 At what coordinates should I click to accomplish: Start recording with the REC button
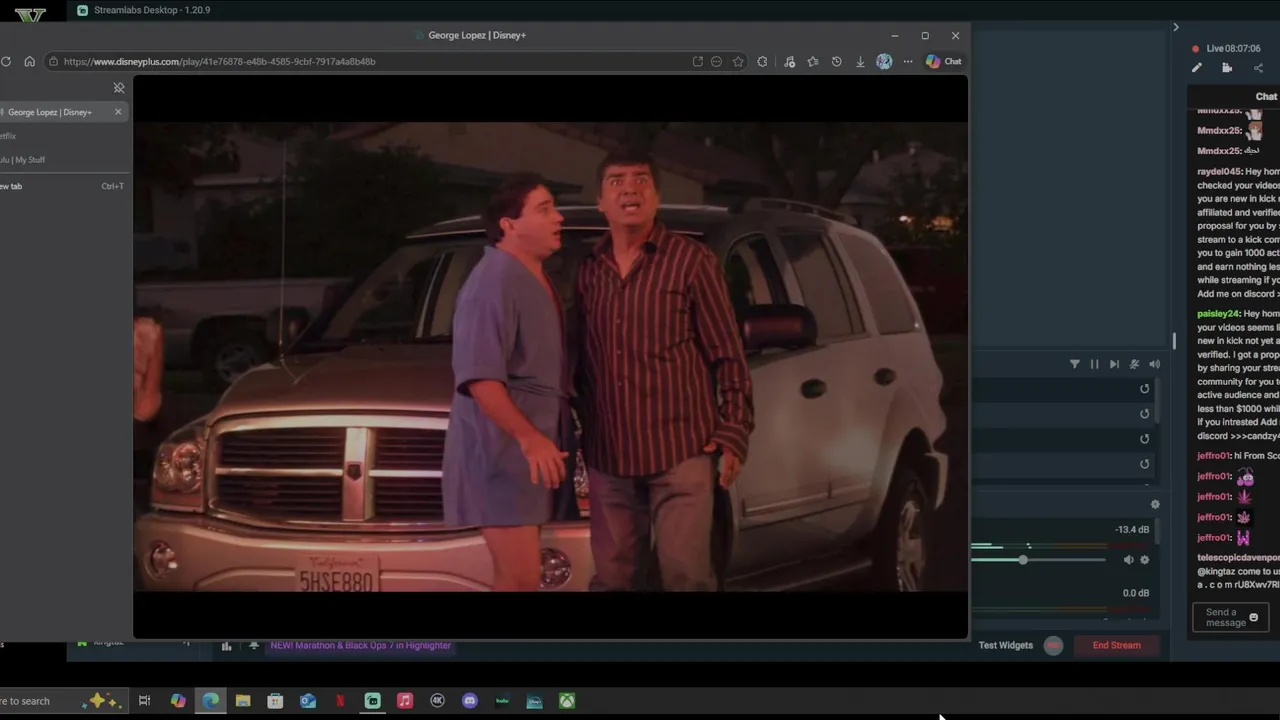[x=1053, y=646]
